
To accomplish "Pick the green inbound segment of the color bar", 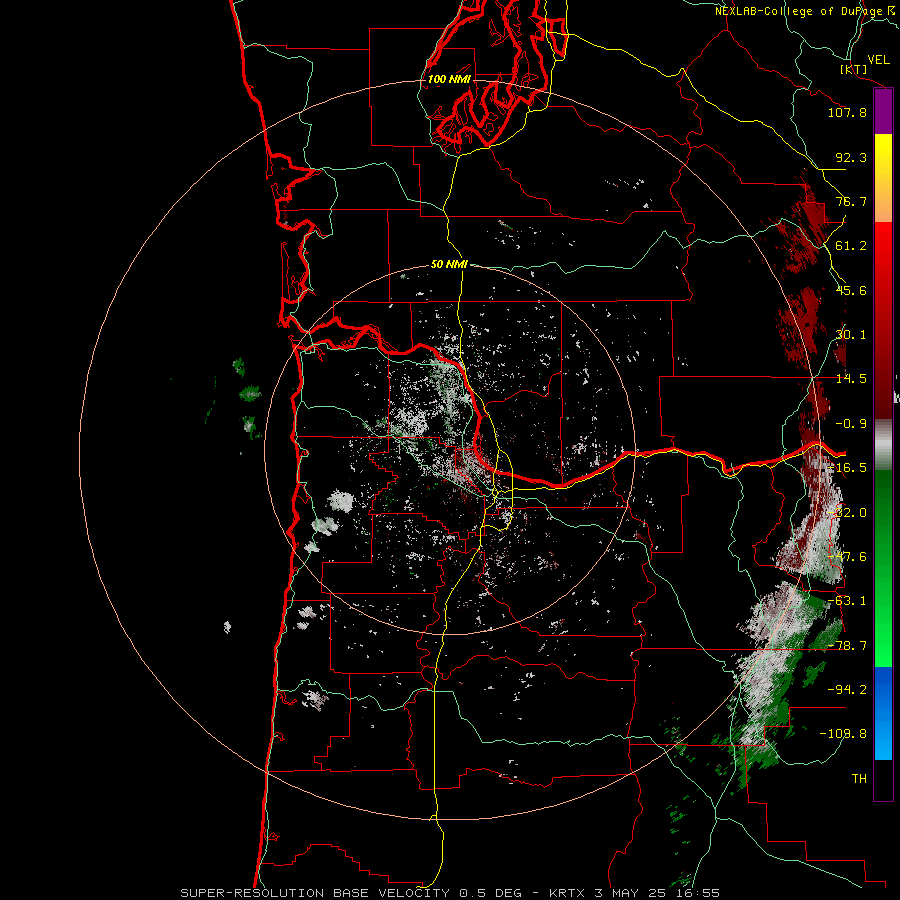I will (883, 568).
